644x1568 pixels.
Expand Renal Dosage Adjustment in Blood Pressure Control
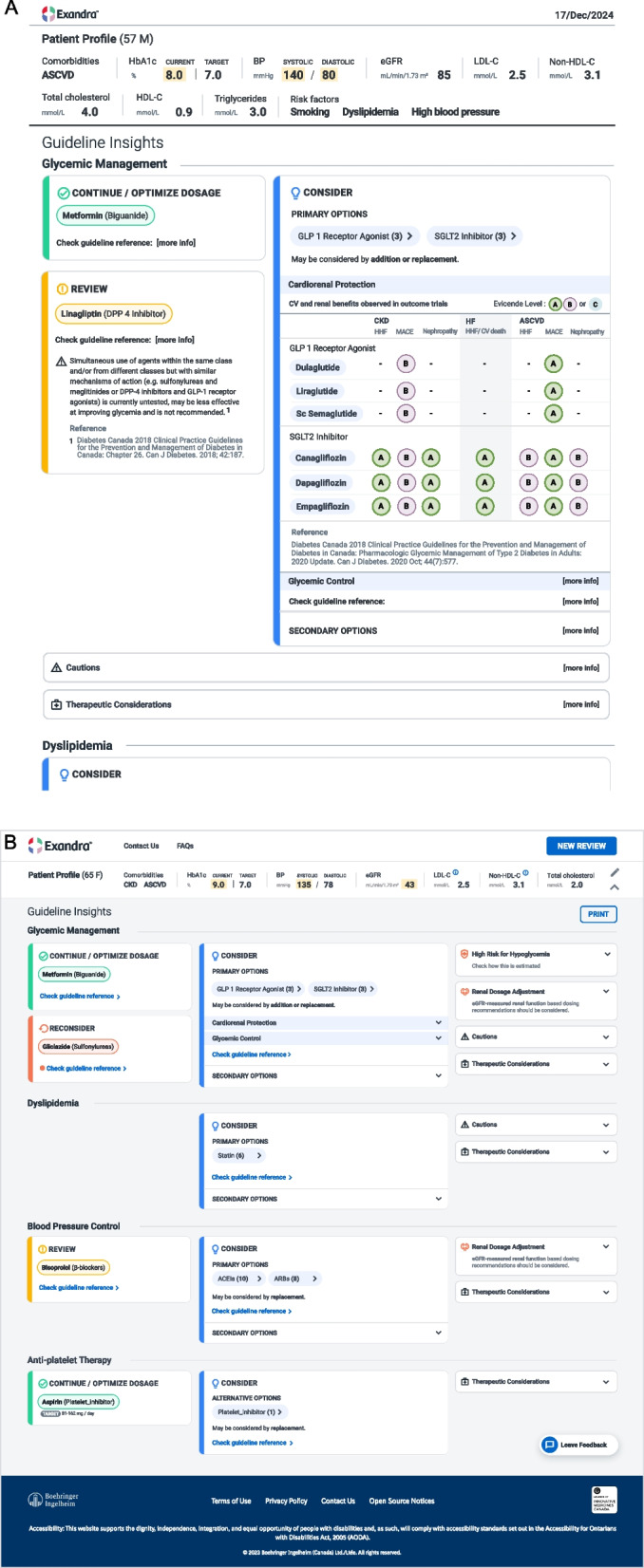[x=536, y=1255]
